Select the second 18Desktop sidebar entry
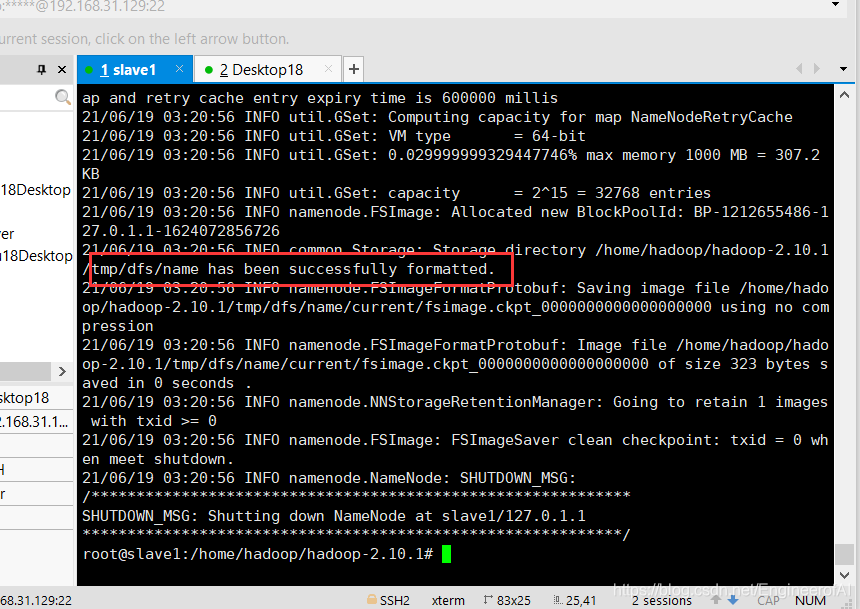This screenshot has width=860, height=609. (36, 256)
